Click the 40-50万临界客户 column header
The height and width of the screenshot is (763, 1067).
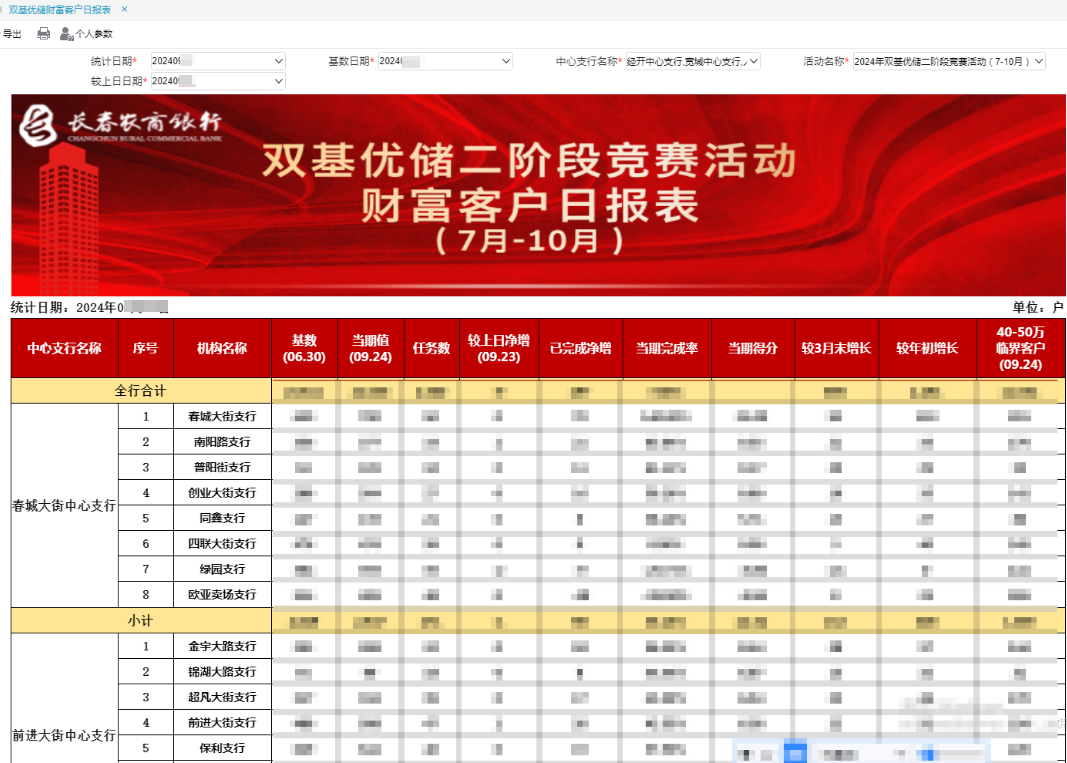tap(1021, 348)
